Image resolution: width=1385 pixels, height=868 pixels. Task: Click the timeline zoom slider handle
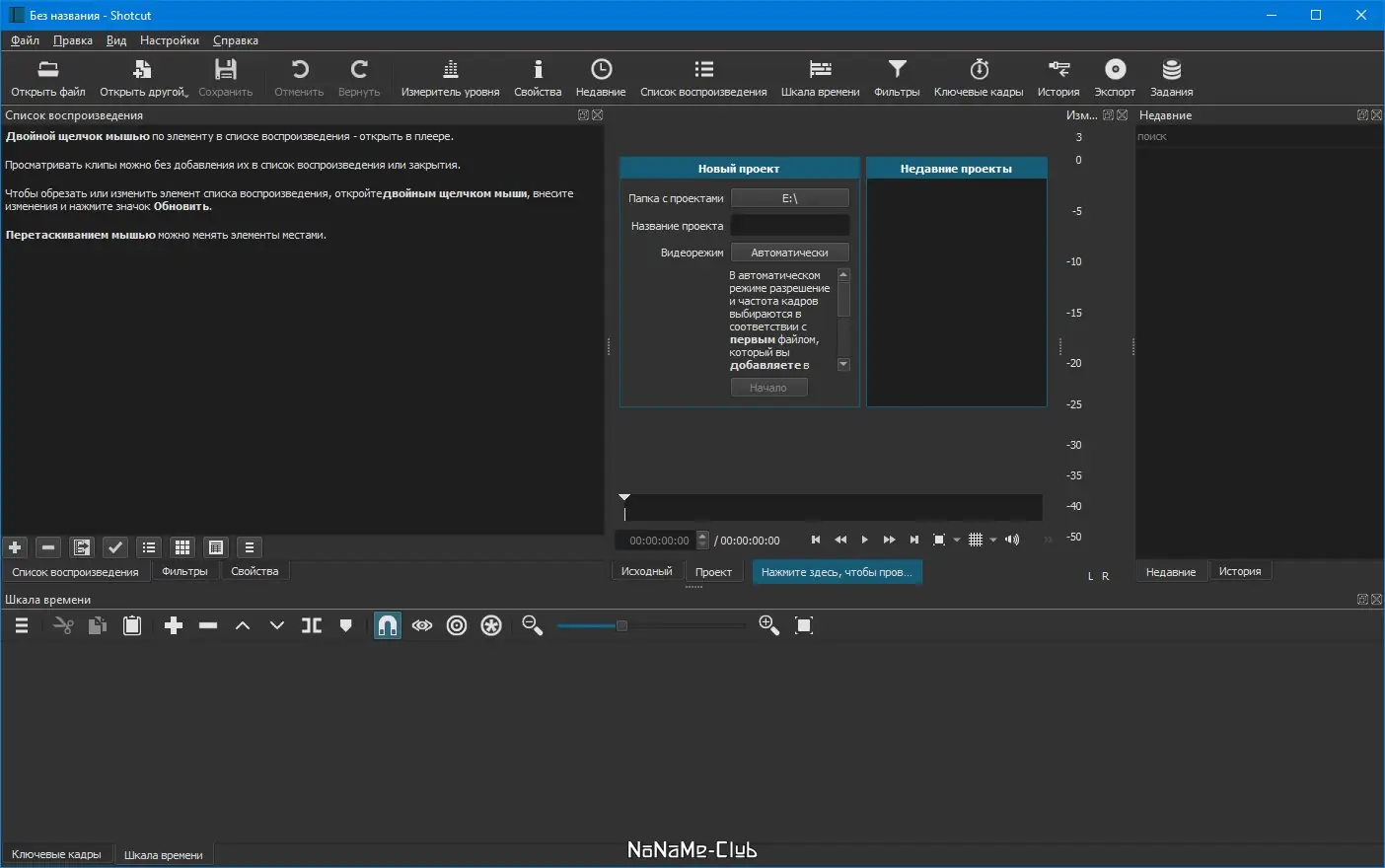pyautogui.click(x=621, y=625)
